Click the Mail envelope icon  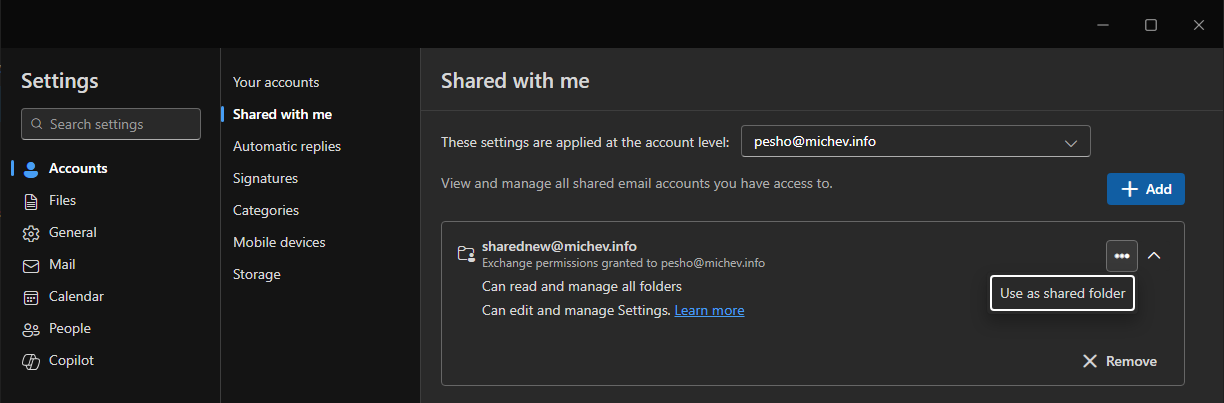pos(31,265)
